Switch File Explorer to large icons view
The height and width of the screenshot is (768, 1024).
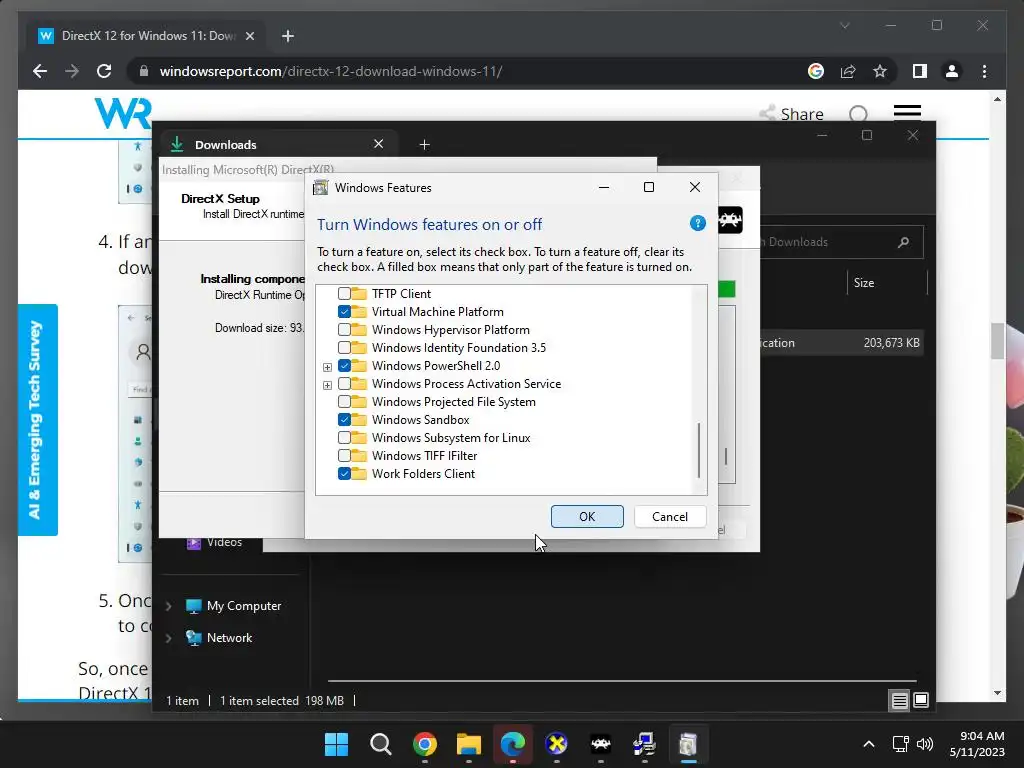coord(921,700)
